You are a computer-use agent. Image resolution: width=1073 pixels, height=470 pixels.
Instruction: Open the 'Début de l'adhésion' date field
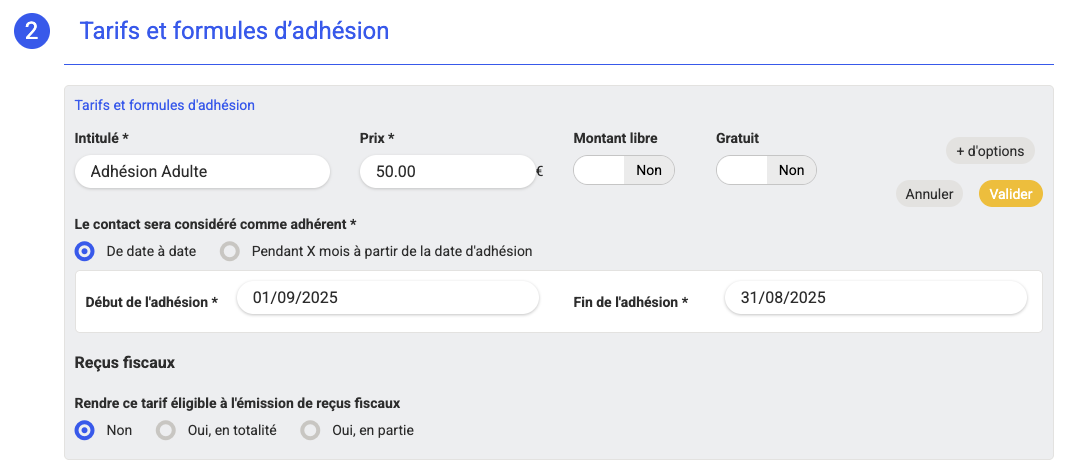tap(388, 298)
